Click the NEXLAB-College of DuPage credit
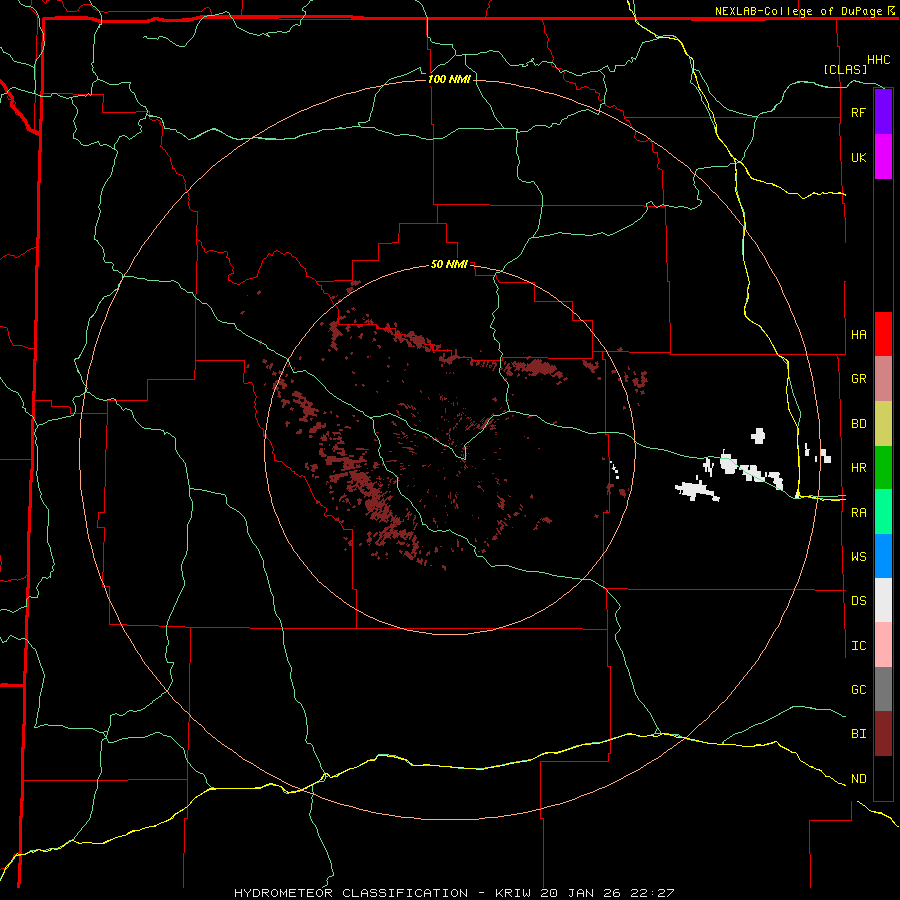900x900 pixels. [x=804, y=11]
